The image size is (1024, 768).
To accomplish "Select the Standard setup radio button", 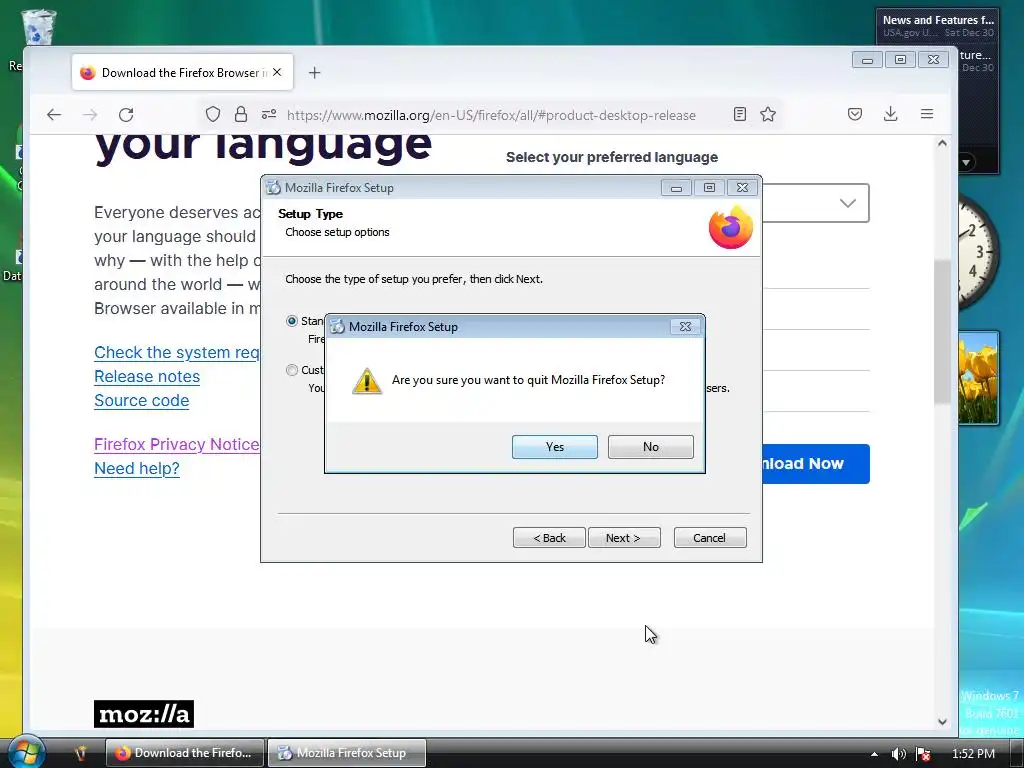I will pos(292,321).
